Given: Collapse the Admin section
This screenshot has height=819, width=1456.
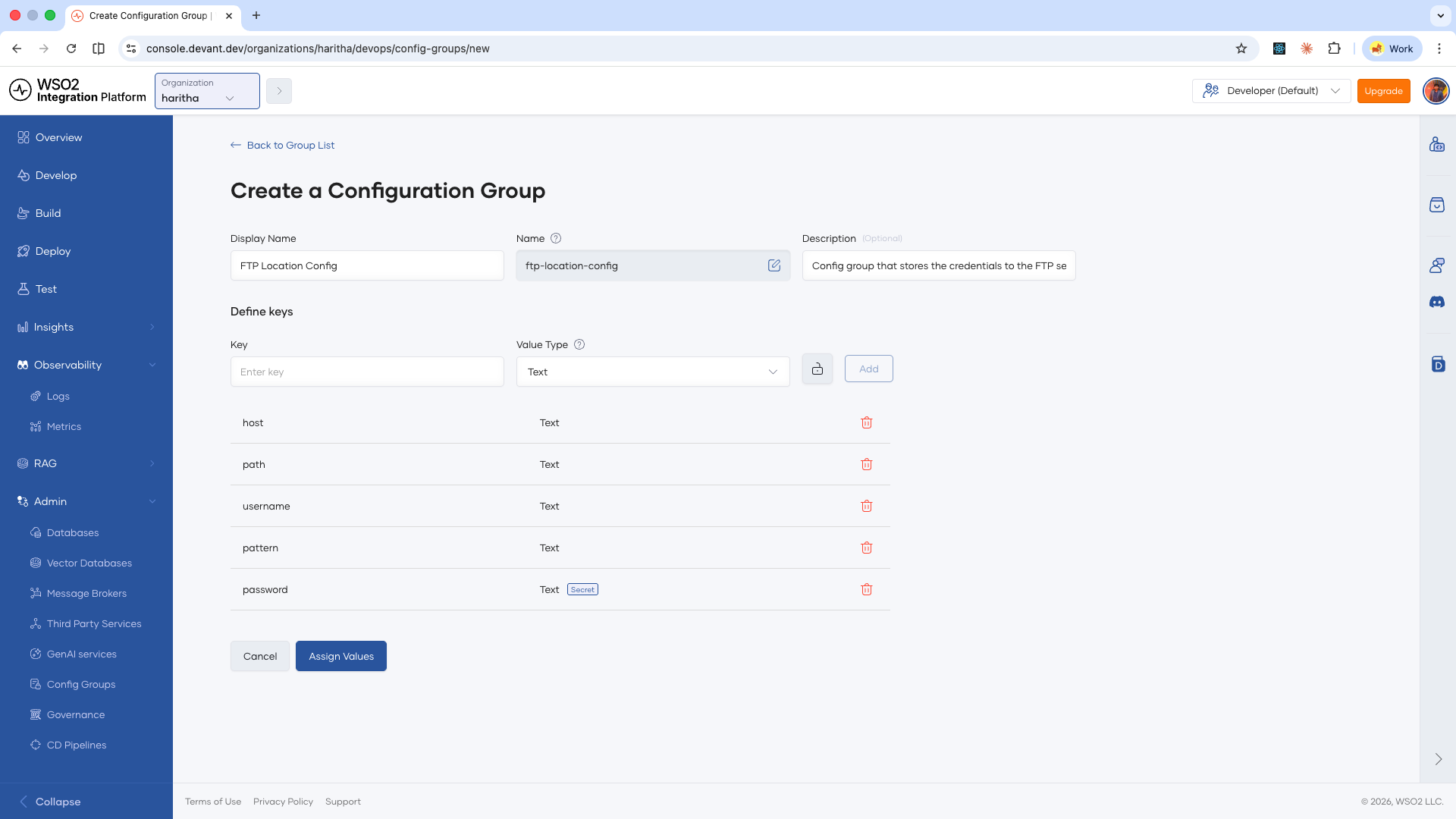Looking at the screenshot, I should [x=86, y=501].
